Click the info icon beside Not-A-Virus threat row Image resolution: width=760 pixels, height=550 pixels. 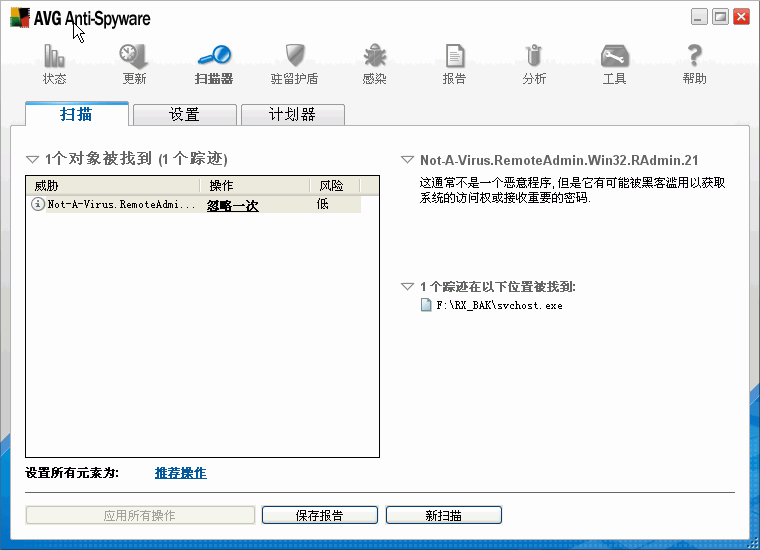(x=38, y=204)
